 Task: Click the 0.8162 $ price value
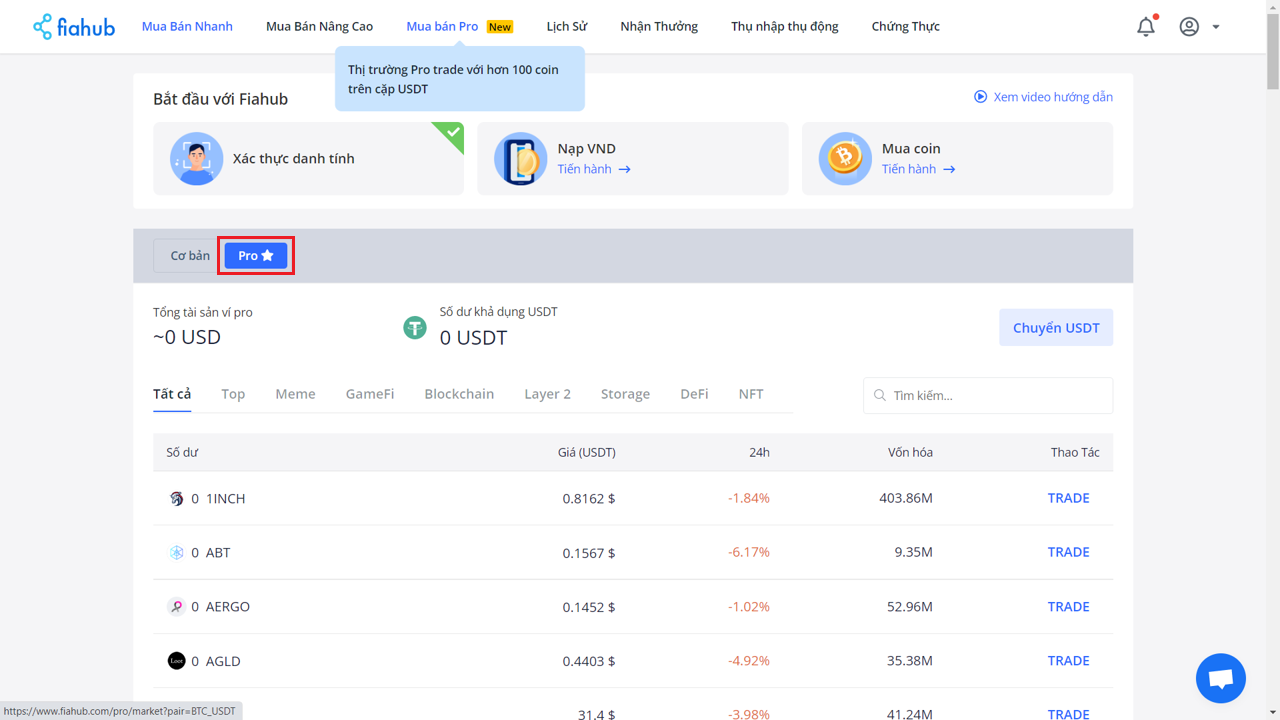point(589,499)
